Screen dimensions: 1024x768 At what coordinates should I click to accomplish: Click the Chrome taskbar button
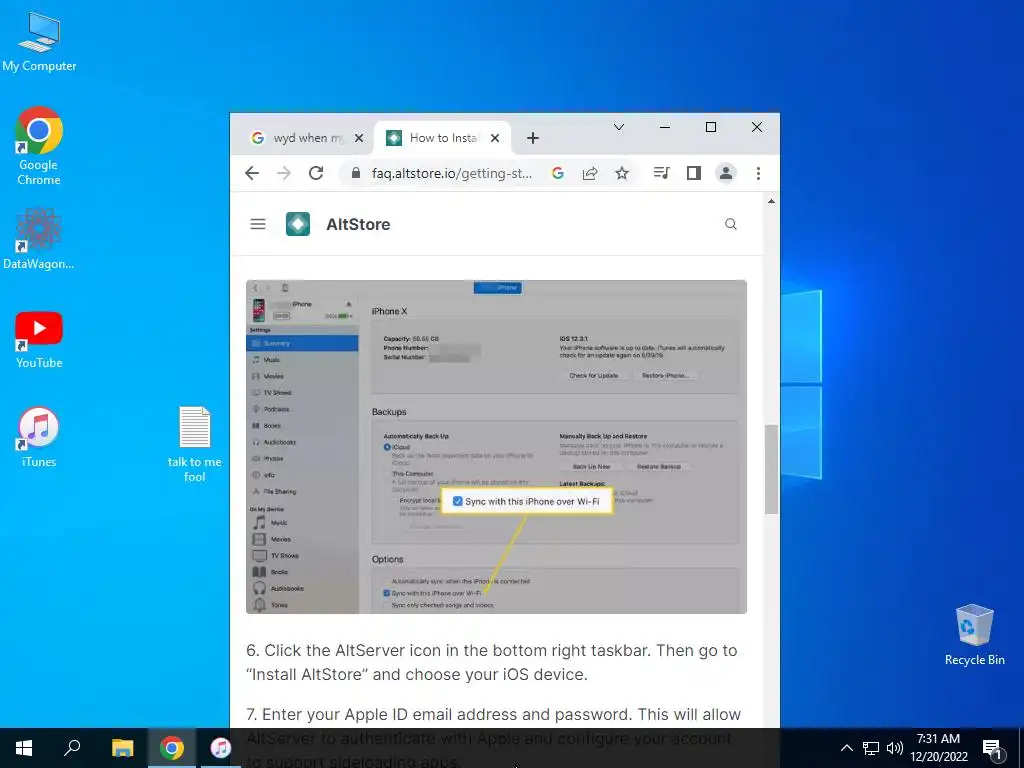pos(172,748)
